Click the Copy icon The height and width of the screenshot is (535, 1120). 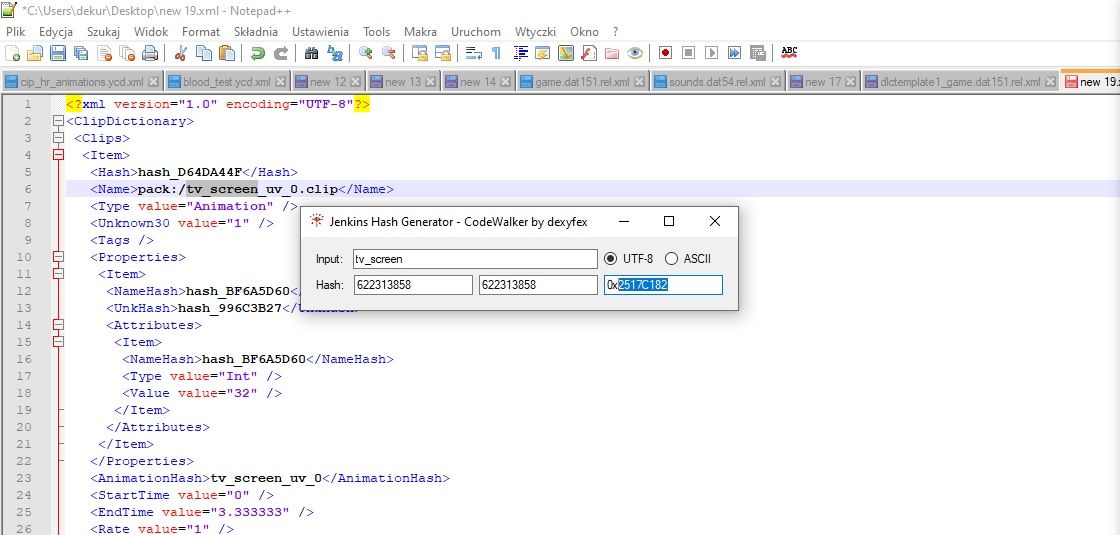tap(204, 53)
